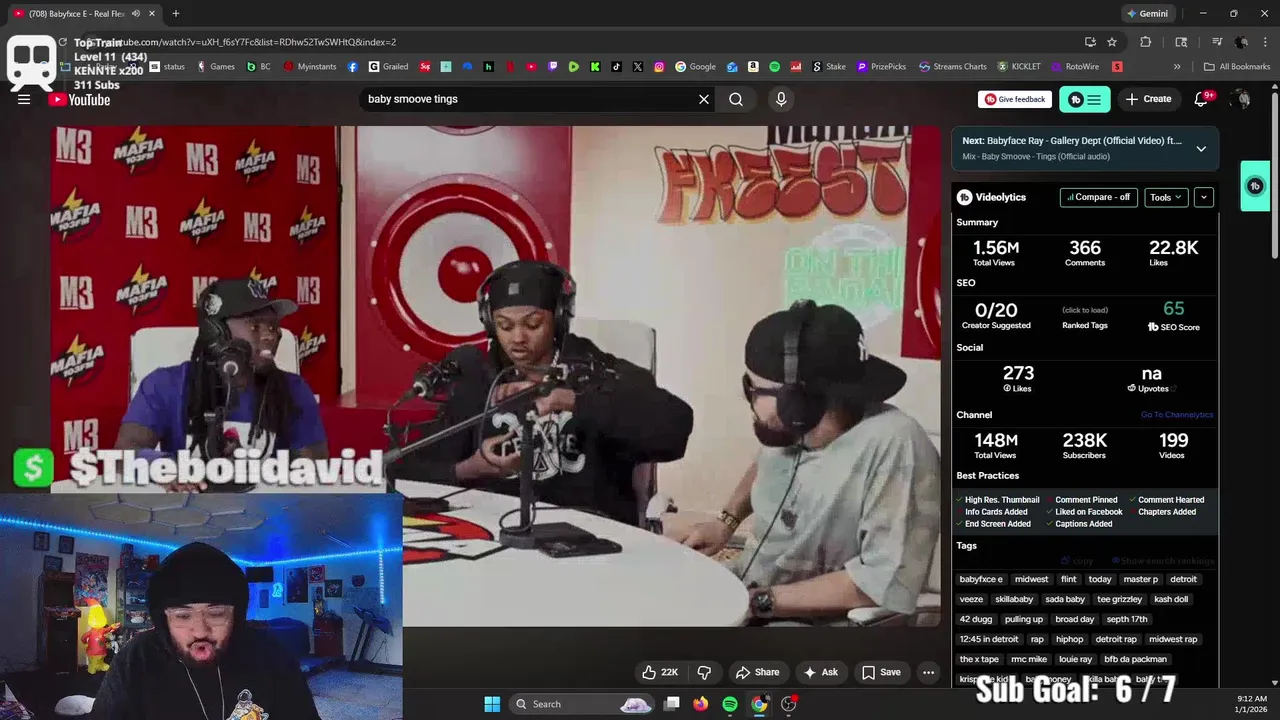Click the '42 dugg' tag
The width and height of the screenshot is (1280, 720).
[975, 619]
